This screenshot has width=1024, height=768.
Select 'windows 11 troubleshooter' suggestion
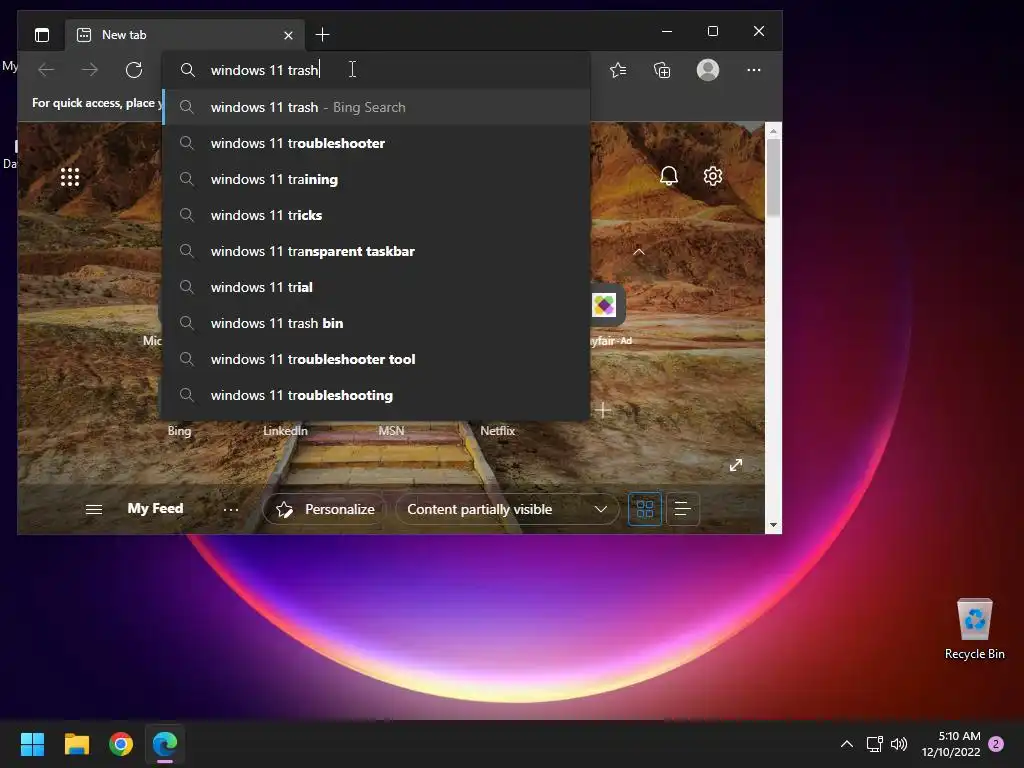[x=376, y=143]
